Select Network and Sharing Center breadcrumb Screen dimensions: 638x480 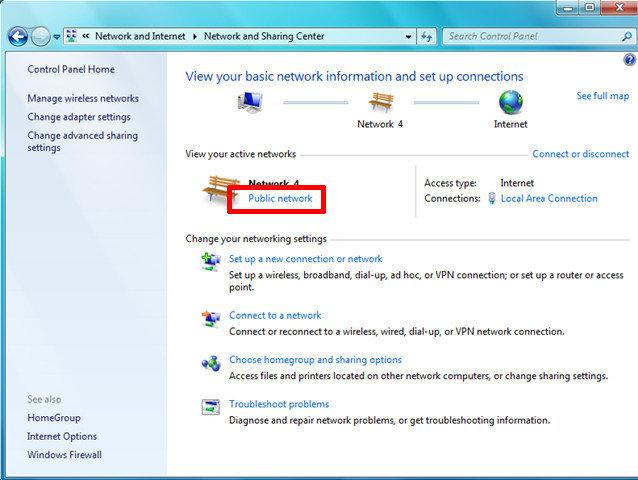(x=264, y=36)
